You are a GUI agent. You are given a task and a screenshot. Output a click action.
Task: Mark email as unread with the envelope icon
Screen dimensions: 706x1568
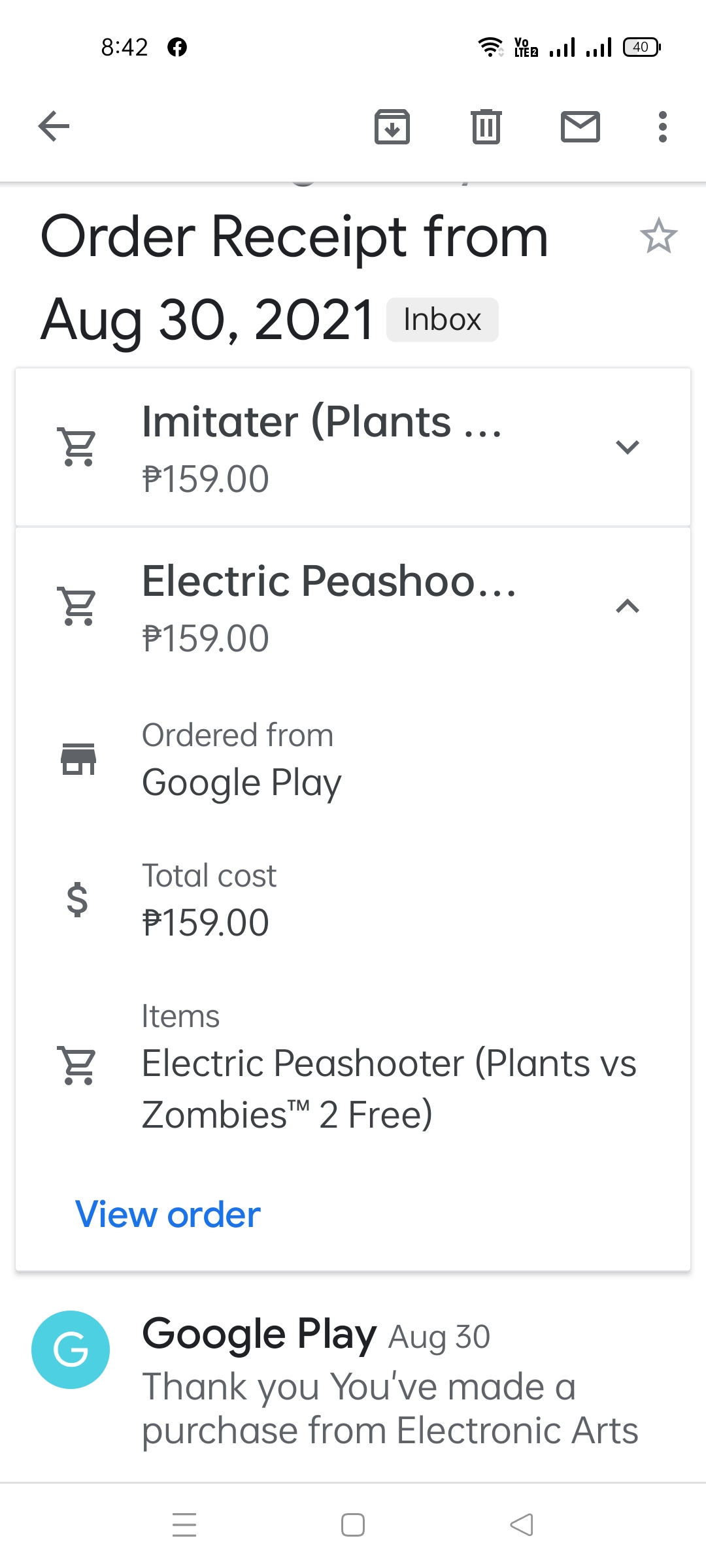coord(580,126)
